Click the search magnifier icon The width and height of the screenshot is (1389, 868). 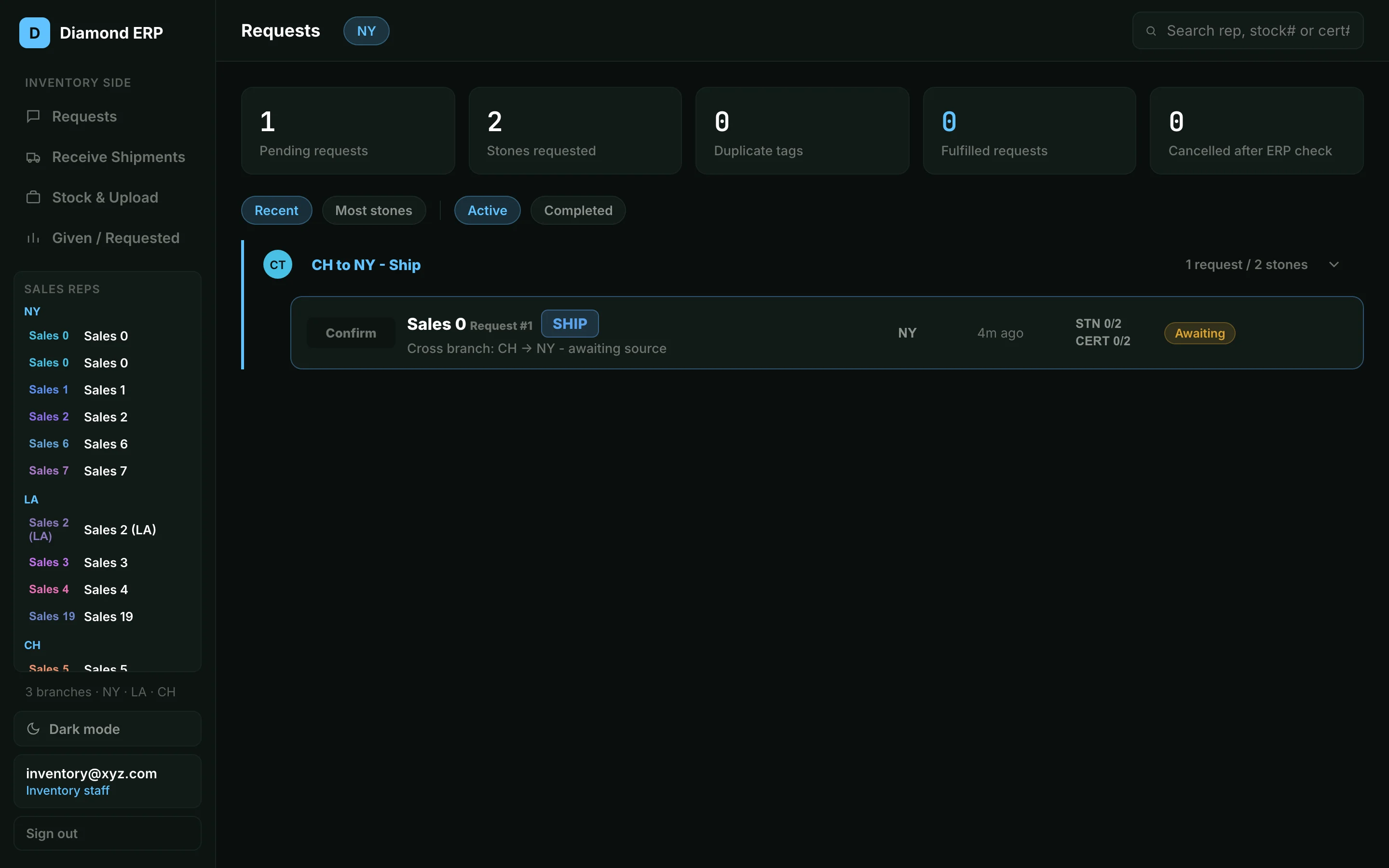pyautogui.click(x=1151, y=31)
